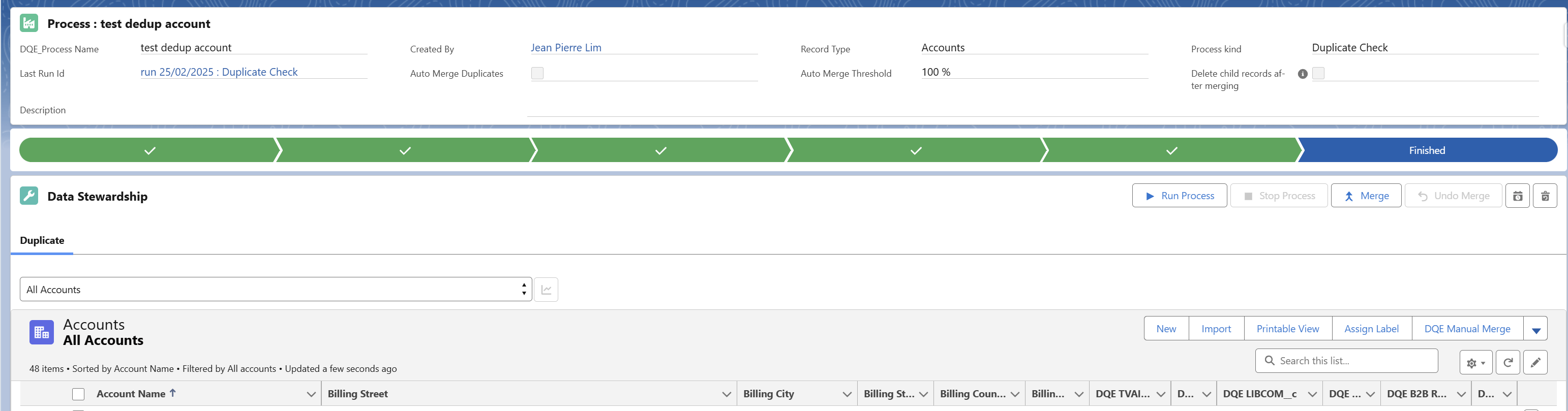Open Billin... column menu chevron
The height and width of the screenshot is (411, 1568).
[x=1078, y=394]
